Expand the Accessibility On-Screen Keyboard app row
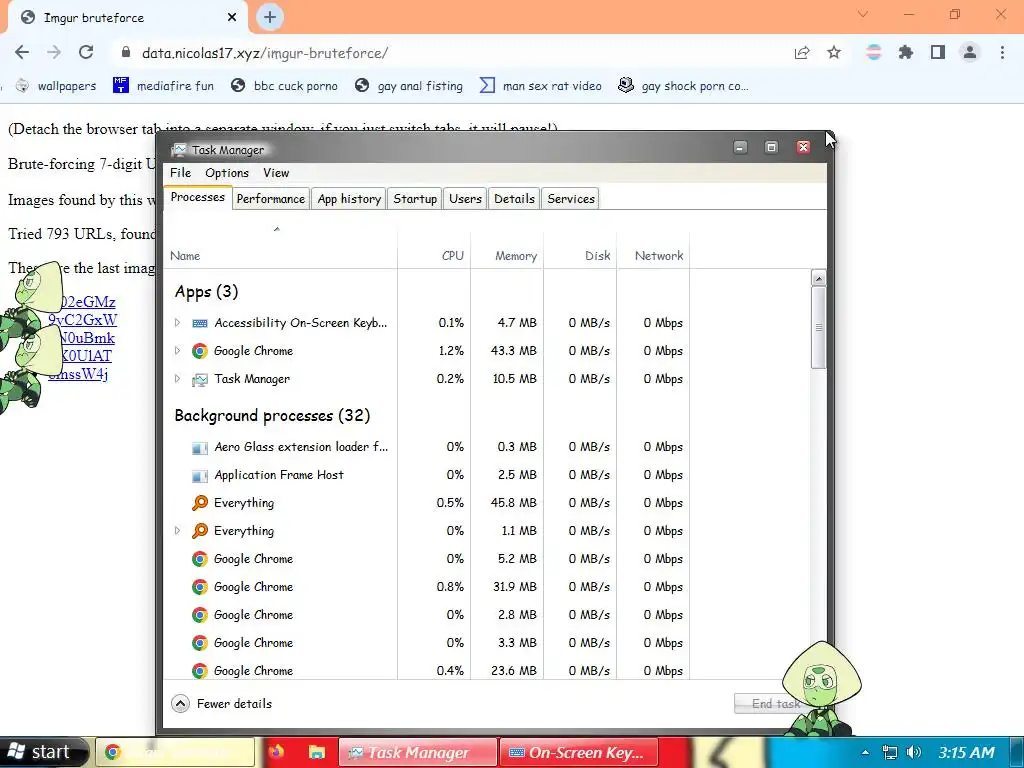This screenshot has width=1024, height=768. pos(177,323)
